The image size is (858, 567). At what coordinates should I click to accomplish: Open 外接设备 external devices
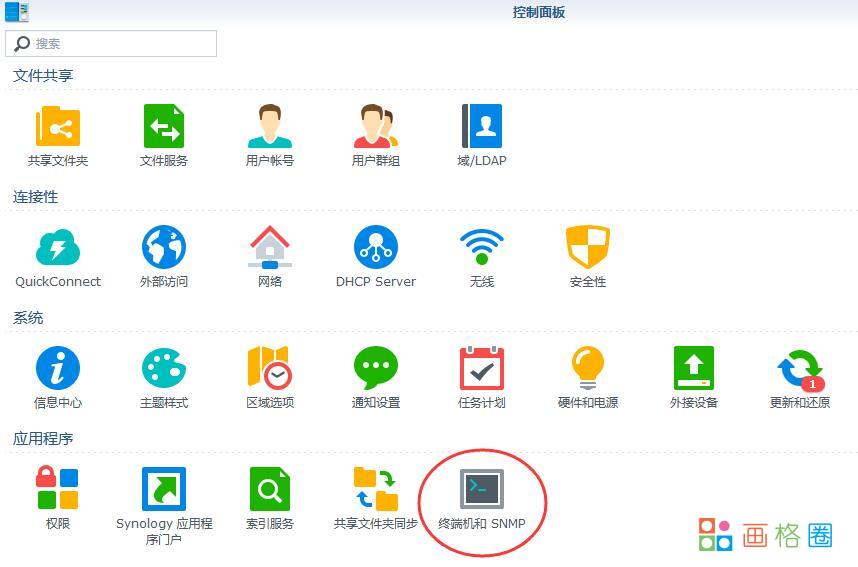694,368
